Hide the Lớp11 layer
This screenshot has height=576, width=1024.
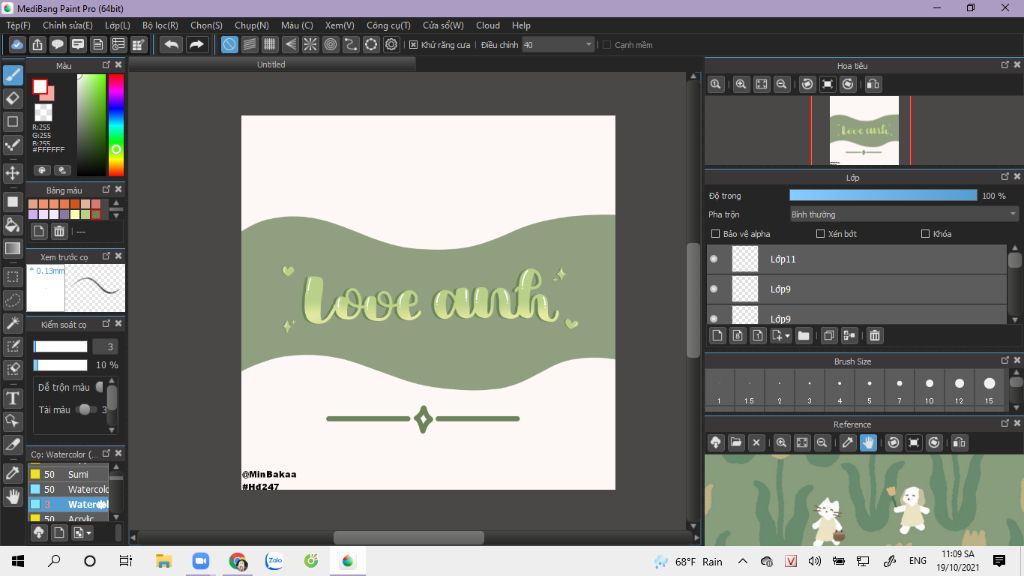(714, 259)
